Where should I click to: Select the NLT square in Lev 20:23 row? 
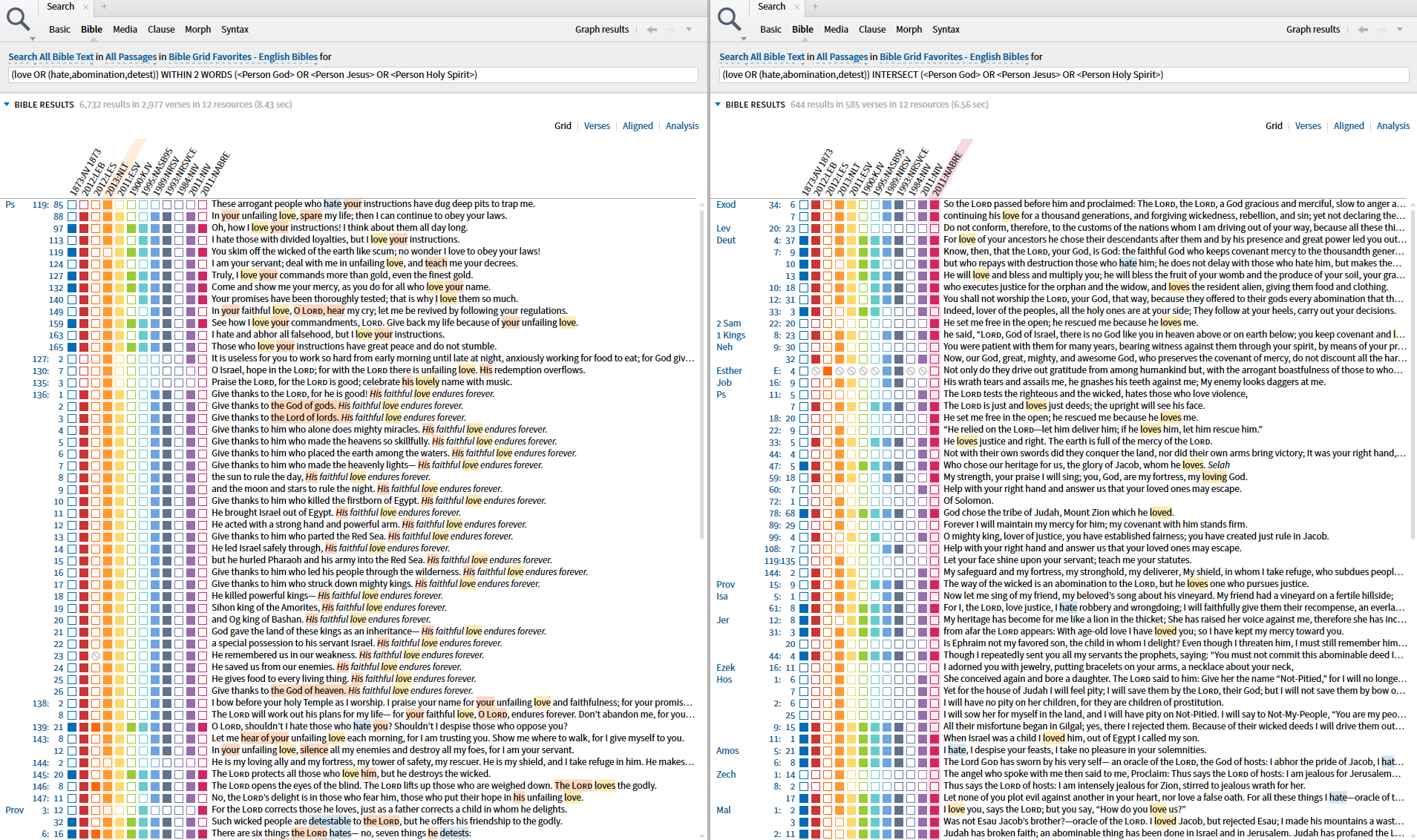840,229
